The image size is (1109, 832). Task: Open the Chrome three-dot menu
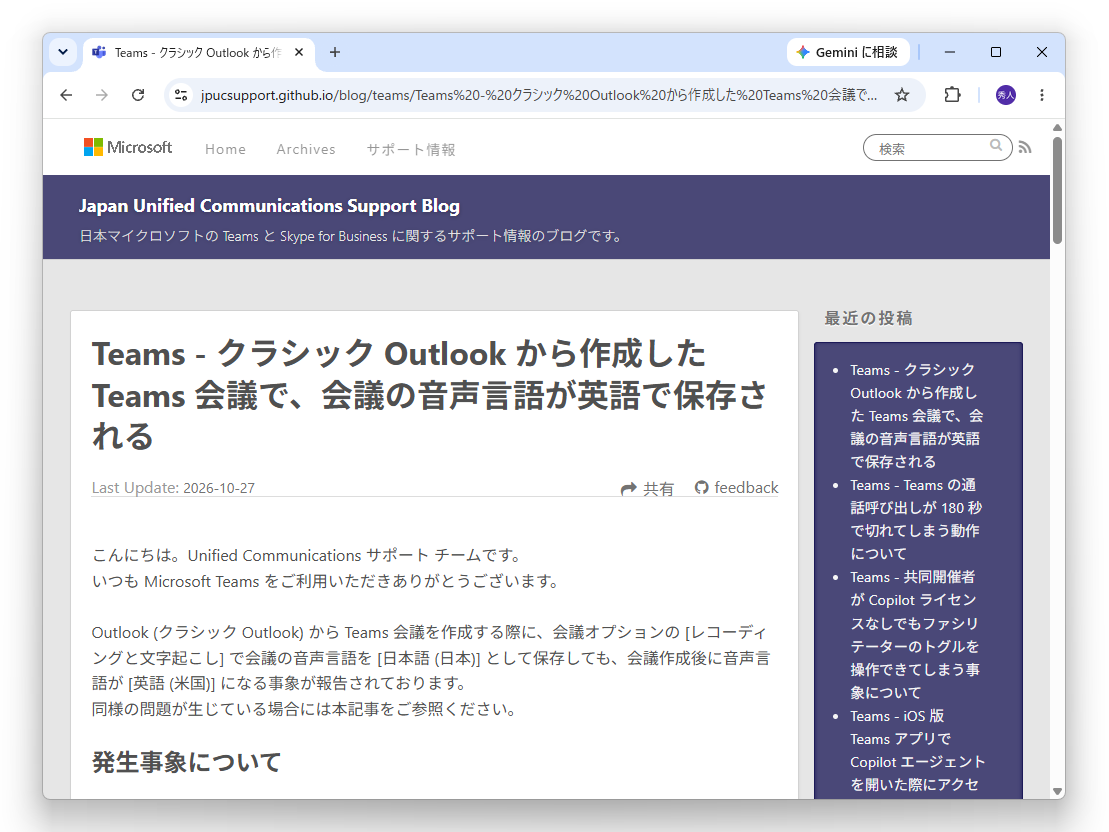point(1042,95)
